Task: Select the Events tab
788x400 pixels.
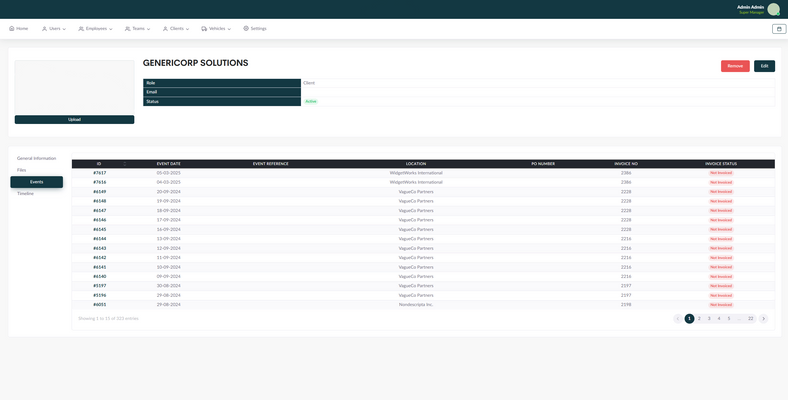Action: pyautogui.click(x=37, y=182)
